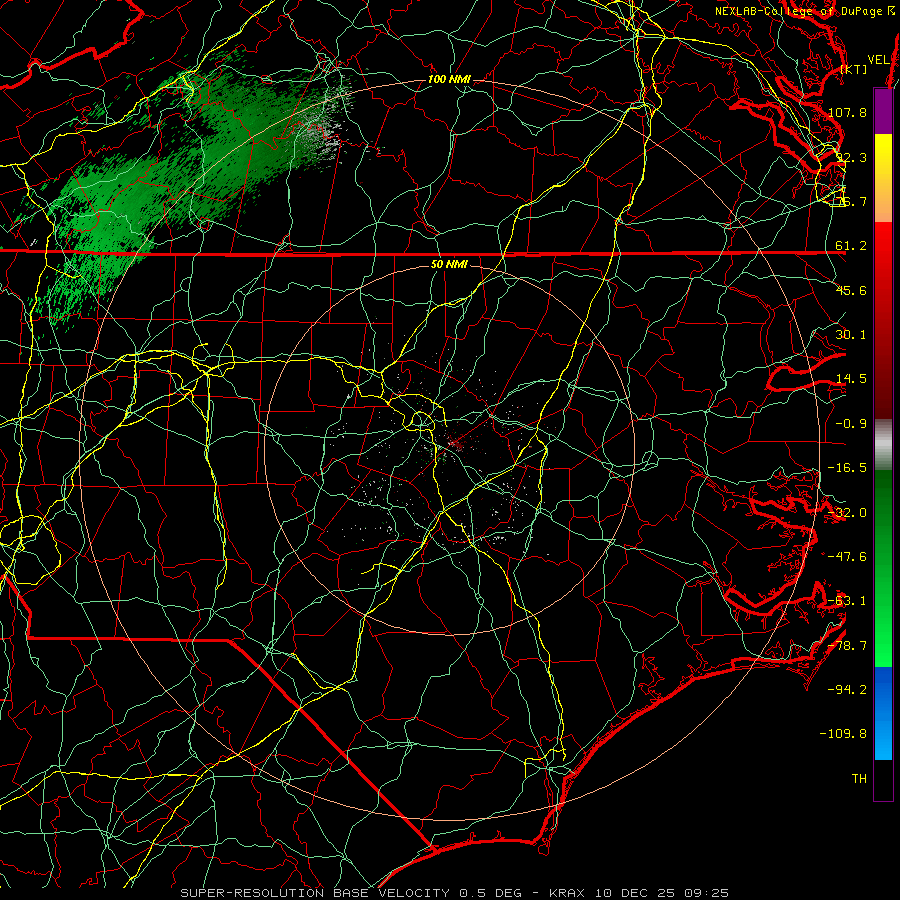
Task: Click the -0.9 velocity scale value
Action: 851,424
